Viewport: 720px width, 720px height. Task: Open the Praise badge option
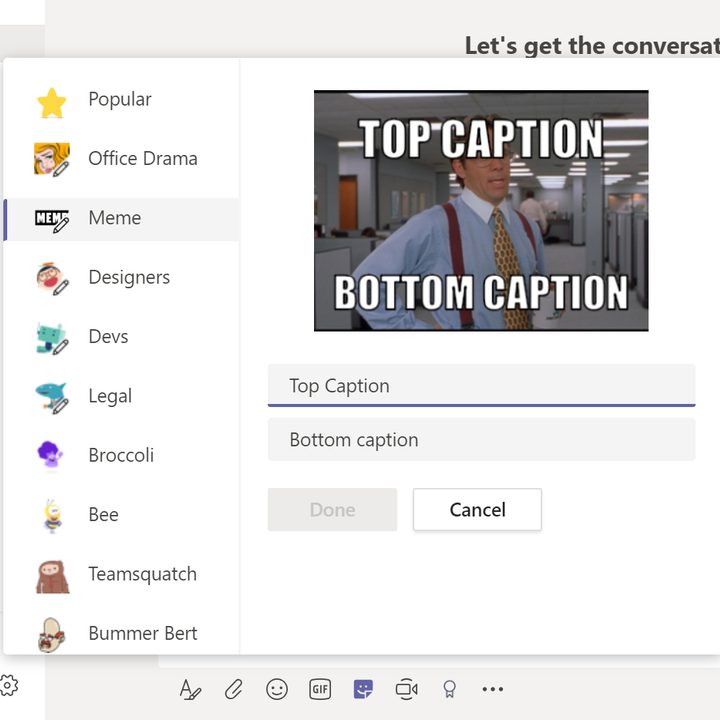coord(450,689)
